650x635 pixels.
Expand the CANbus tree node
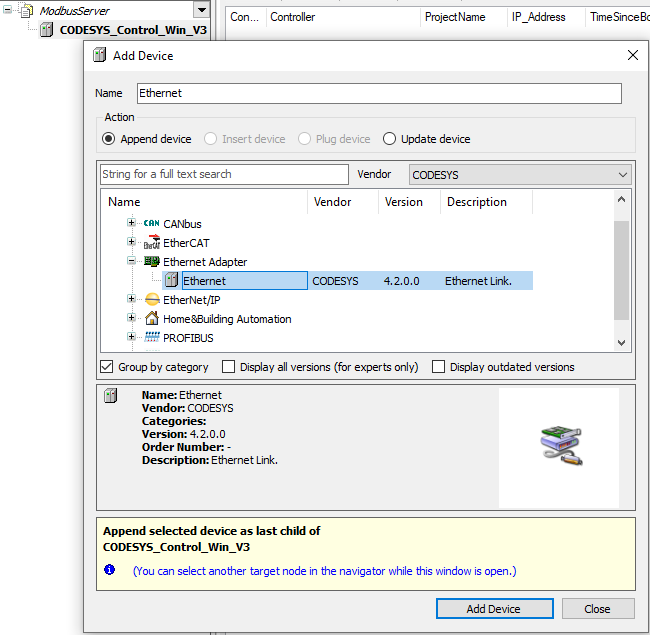pyautogui.click(x=132, y=224)
